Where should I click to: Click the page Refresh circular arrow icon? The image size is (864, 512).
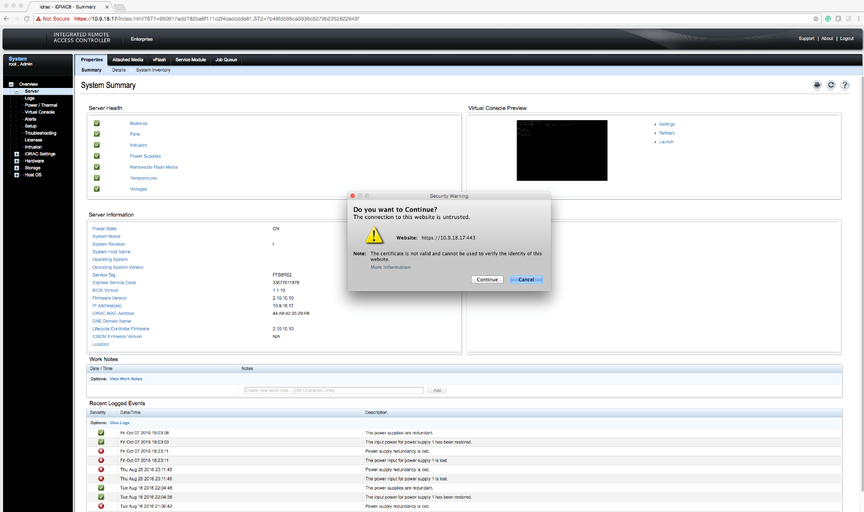click(831, 86)
